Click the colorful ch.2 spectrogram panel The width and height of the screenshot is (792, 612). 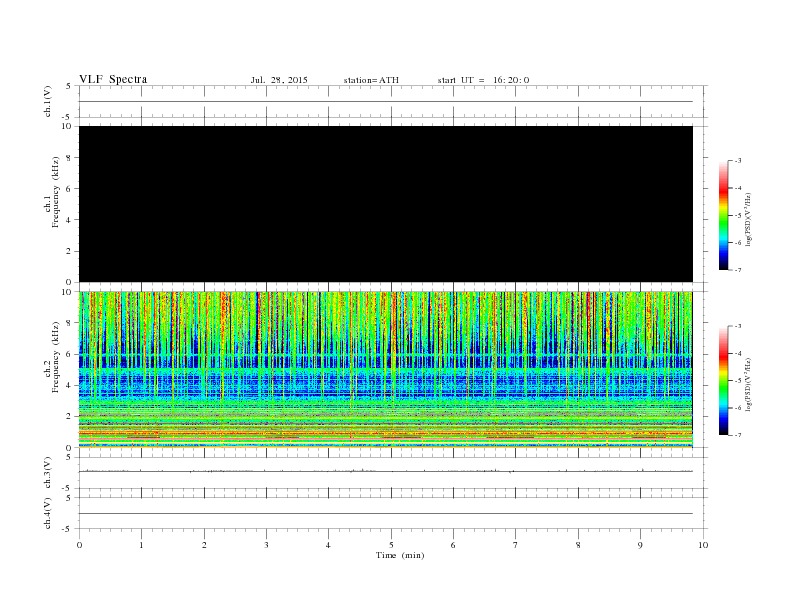[386, 370]
